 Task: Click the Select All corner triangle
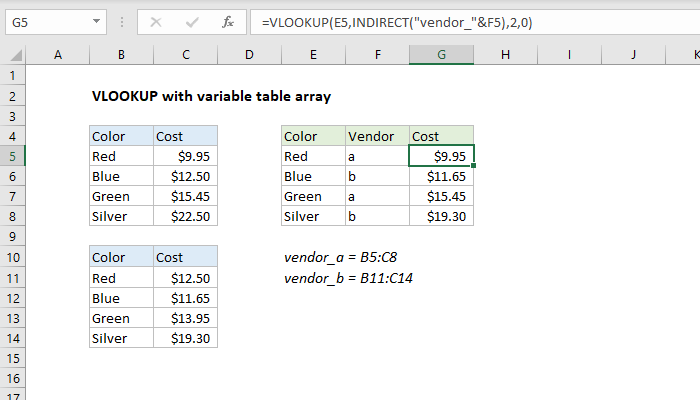pos(16,55)
